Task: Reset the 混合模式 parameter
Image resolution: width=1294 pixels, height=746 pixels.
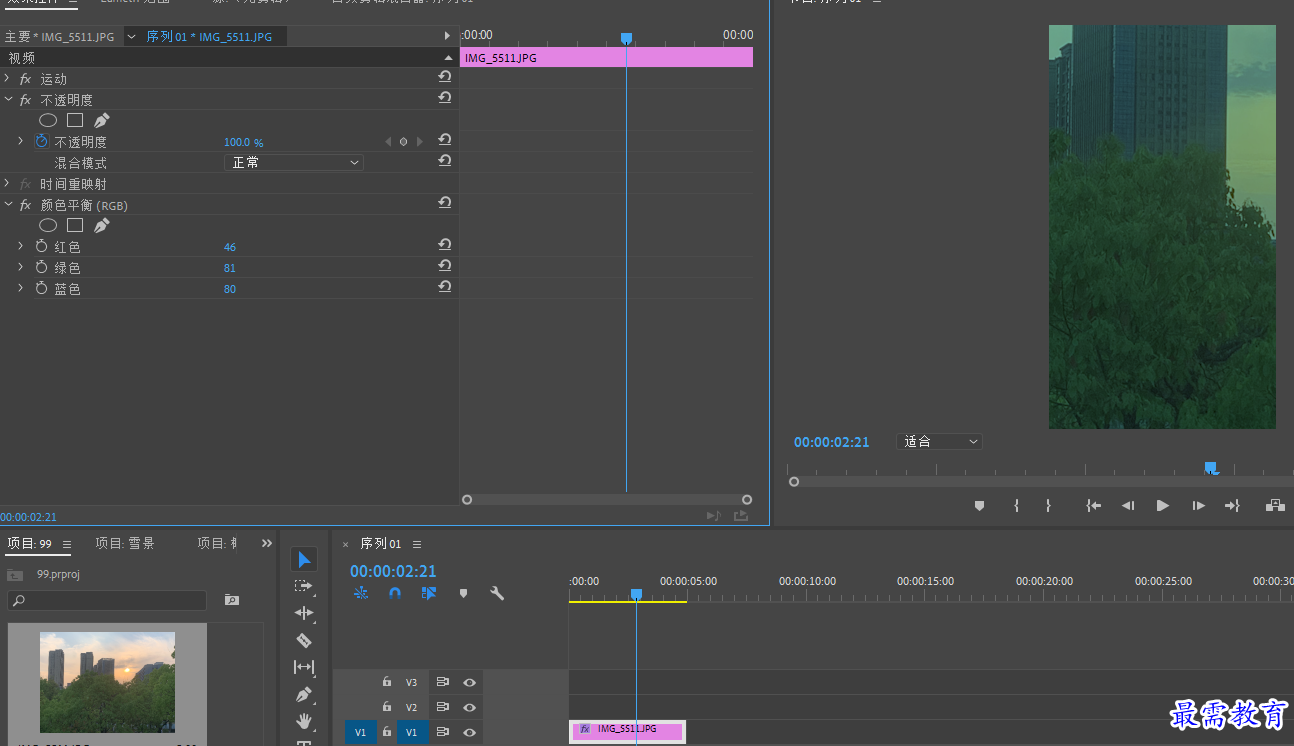Action: 444,161
